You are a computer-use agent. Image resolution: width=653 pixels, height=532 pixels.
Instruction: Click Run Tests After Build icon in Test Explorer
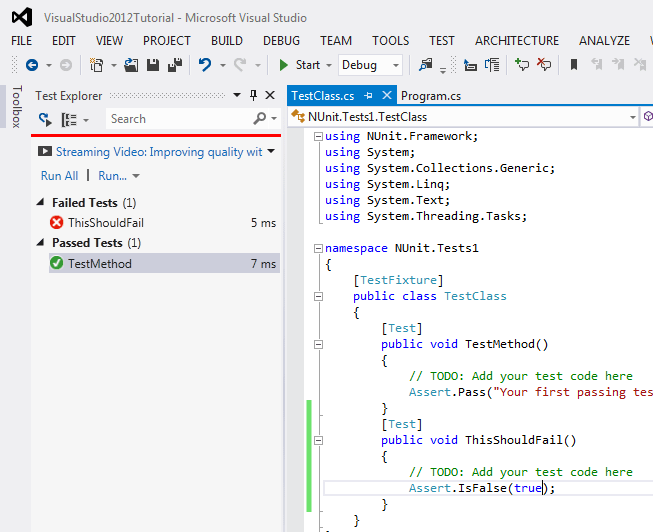(x=45, y=120)
